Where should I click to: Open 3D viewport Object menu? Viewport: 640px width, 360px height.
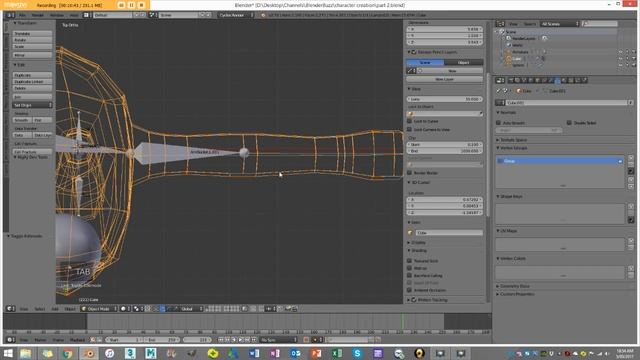(x=70, y=309)
